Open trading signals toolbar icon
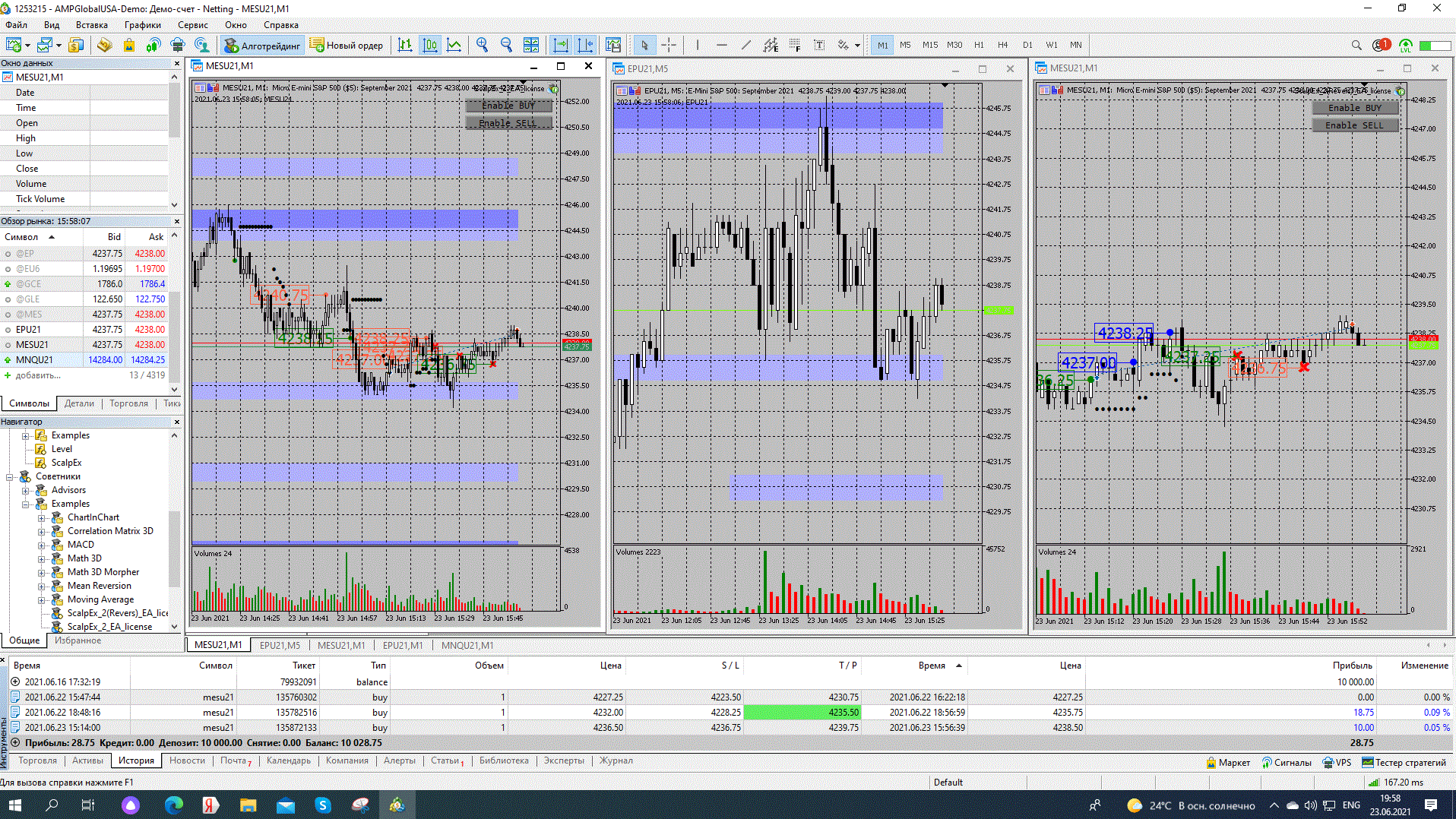 tap(154, 46)
